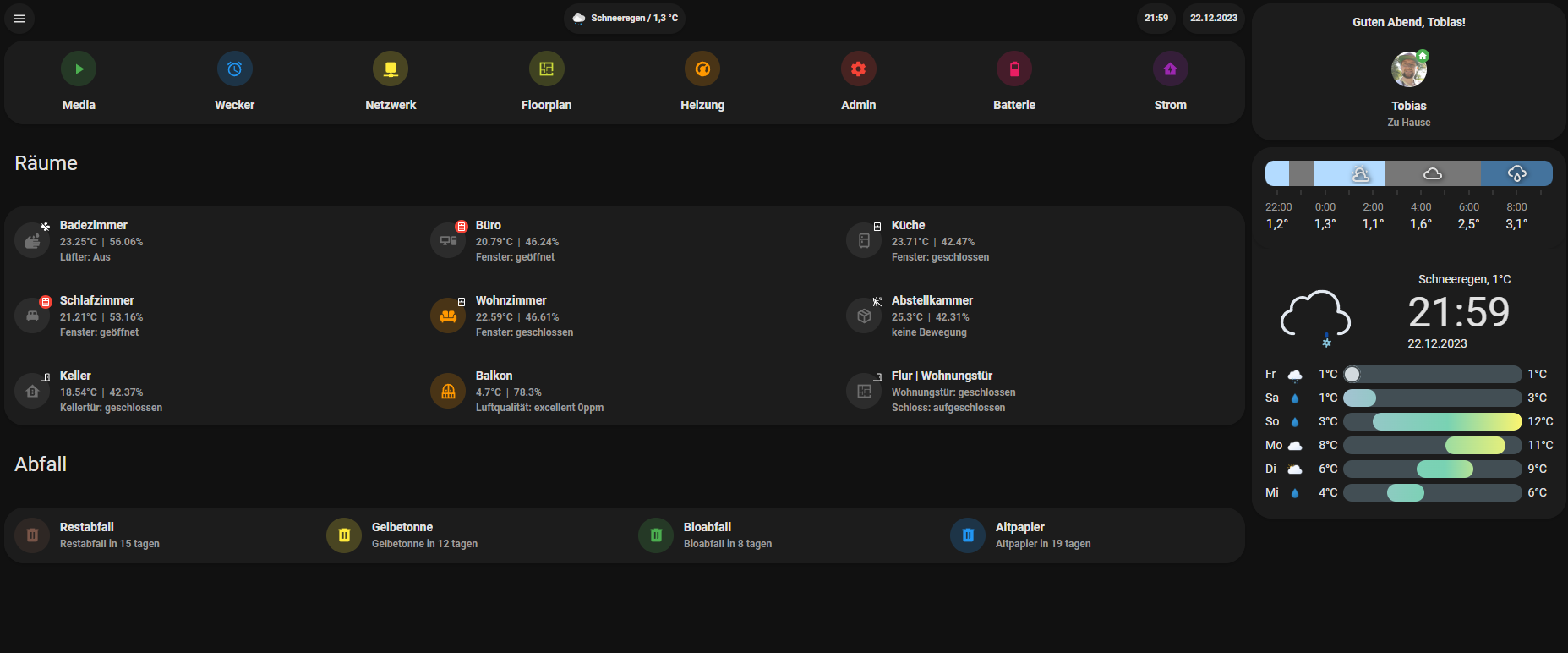Open the Büro room card
1568x653 pixels.
[x=516, y=241]
